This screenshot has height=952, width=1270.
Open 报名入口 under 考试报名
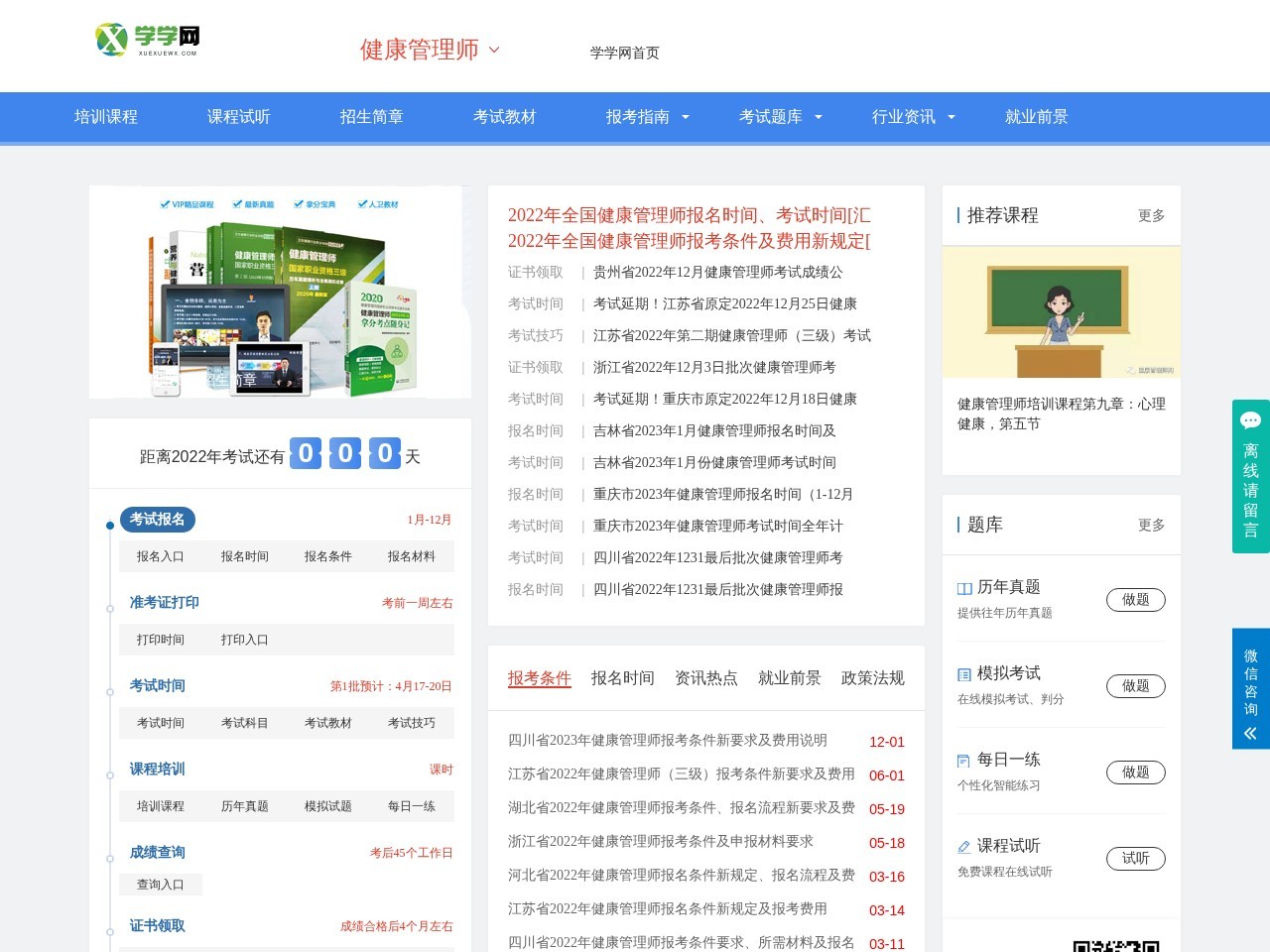[x=161, y=556]
